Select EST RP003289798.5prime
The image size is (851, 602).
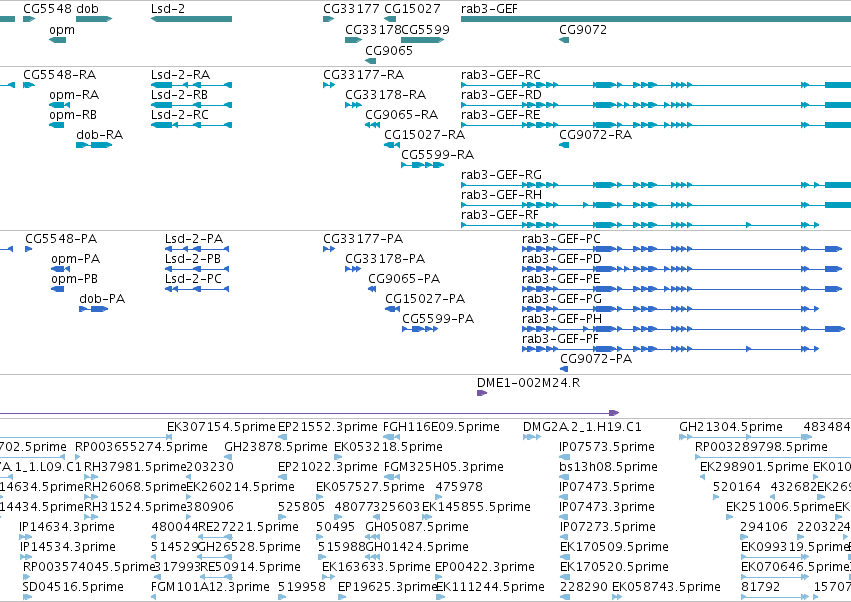[761, 447]
